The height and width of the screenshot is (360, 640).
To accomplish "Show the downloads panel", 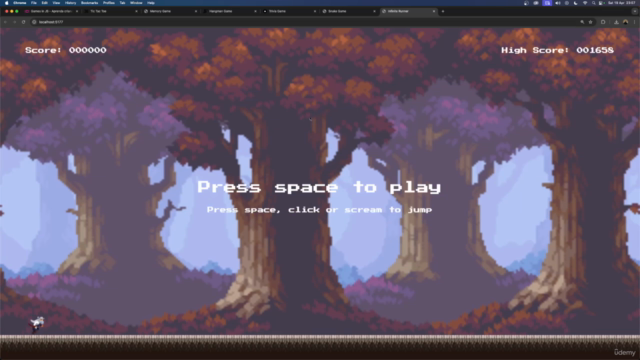I will 616,22.
